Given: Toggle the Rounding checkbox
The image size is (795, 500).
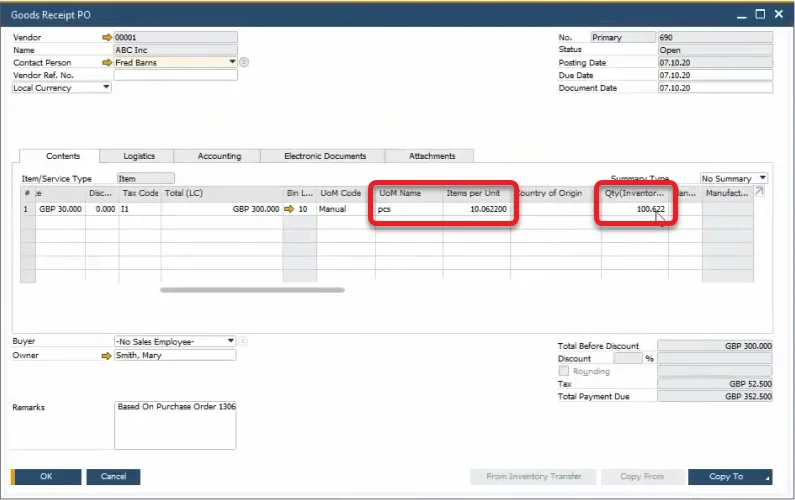Looking at the screenshot, I should pos(563,371).
